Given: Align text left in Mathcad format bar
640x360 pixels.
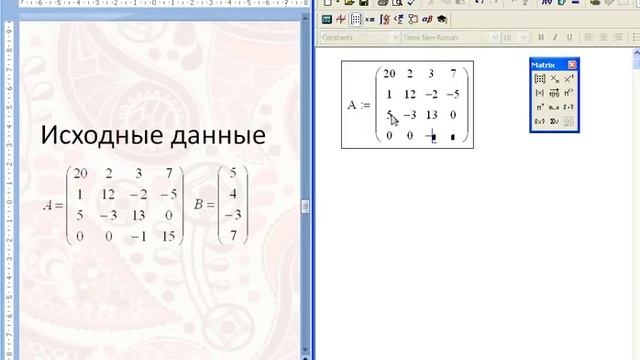Looking at the screenshot, I should 588,38.
